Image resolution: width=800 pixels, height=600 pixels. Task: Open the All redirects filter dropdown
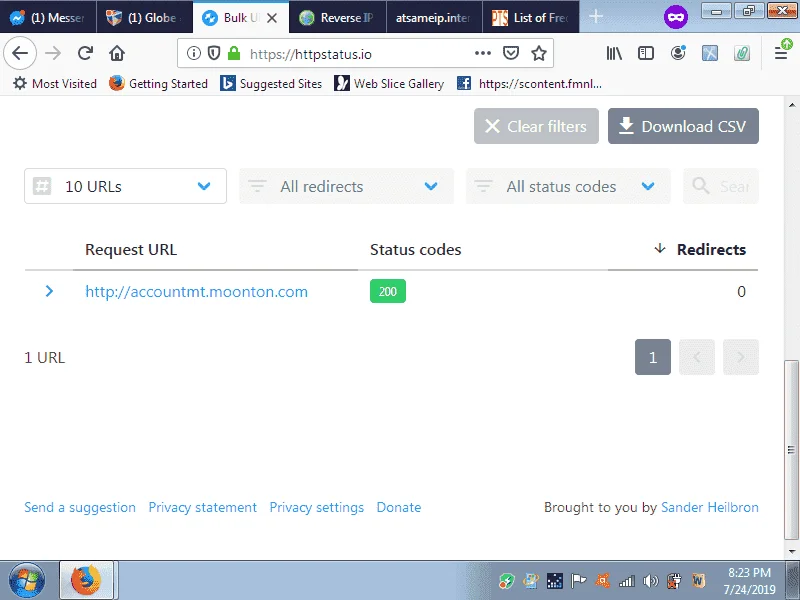tap(346, 186)
